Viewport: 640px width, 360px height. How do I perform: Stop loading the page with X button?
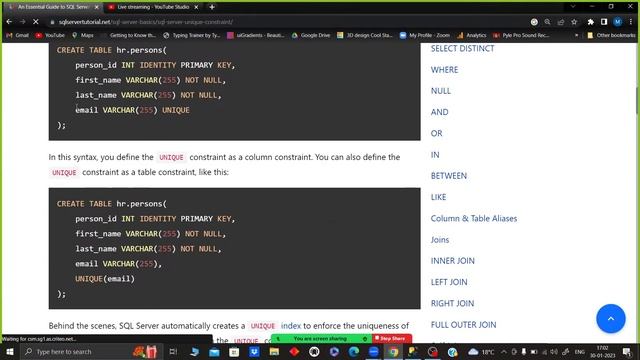pyautogui.click(x=36, y=22)
